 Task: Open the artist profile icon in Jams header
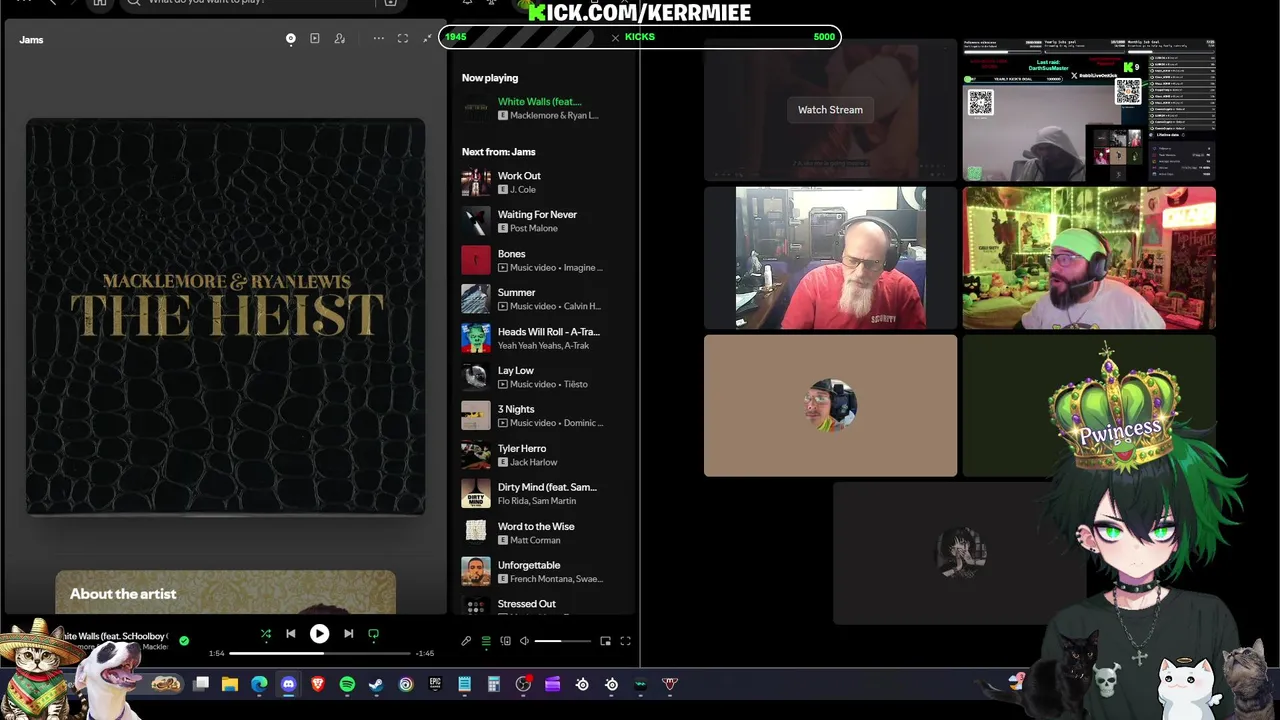click(x=340, y=39)
